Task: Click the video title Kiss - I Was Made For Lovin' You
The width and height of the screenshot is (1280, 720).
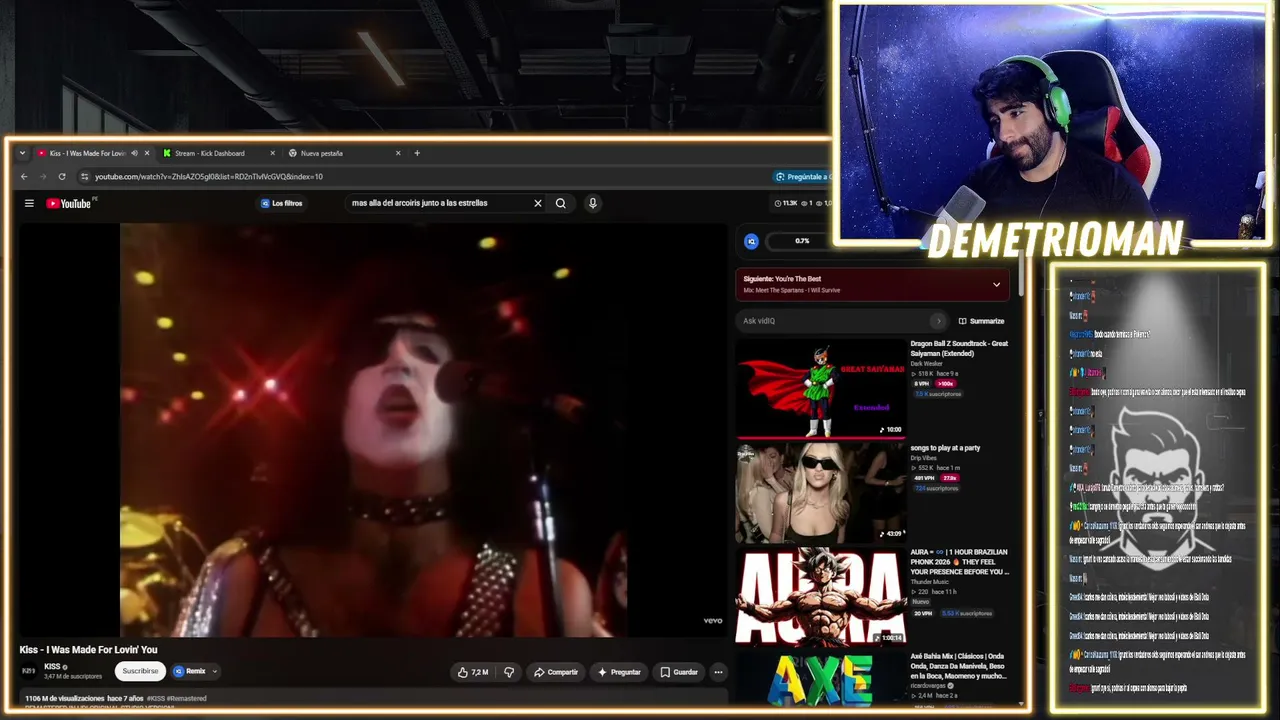Action: click(88, 650)
